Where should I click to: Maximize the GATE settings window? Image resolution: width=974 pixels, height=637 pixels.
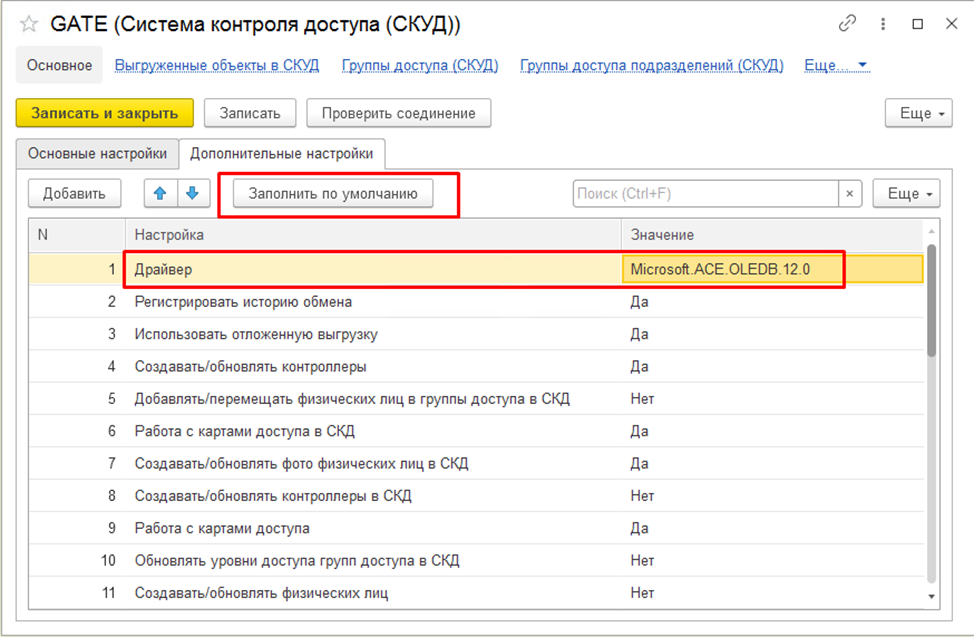(916, 23)
